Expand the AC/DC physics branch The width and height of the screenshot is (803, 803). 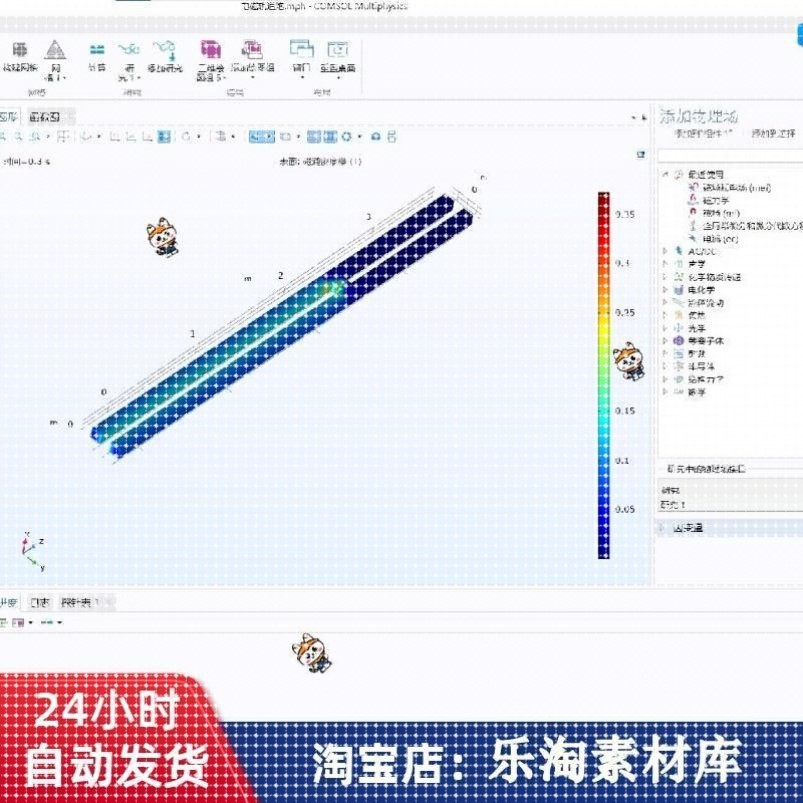[665, 252]
